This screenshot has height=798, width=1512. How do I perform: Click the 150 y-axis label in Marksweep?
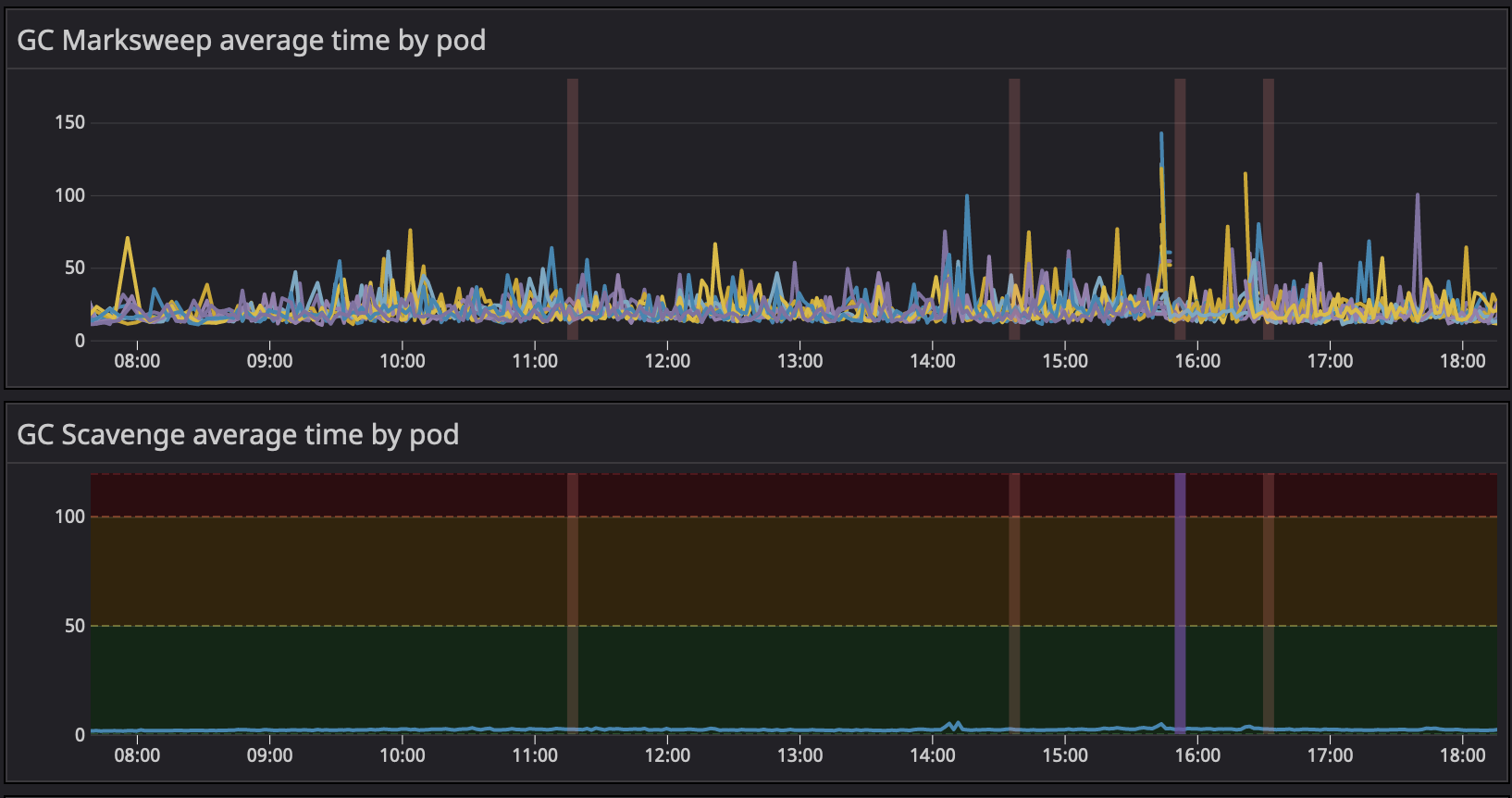[69, 122]
